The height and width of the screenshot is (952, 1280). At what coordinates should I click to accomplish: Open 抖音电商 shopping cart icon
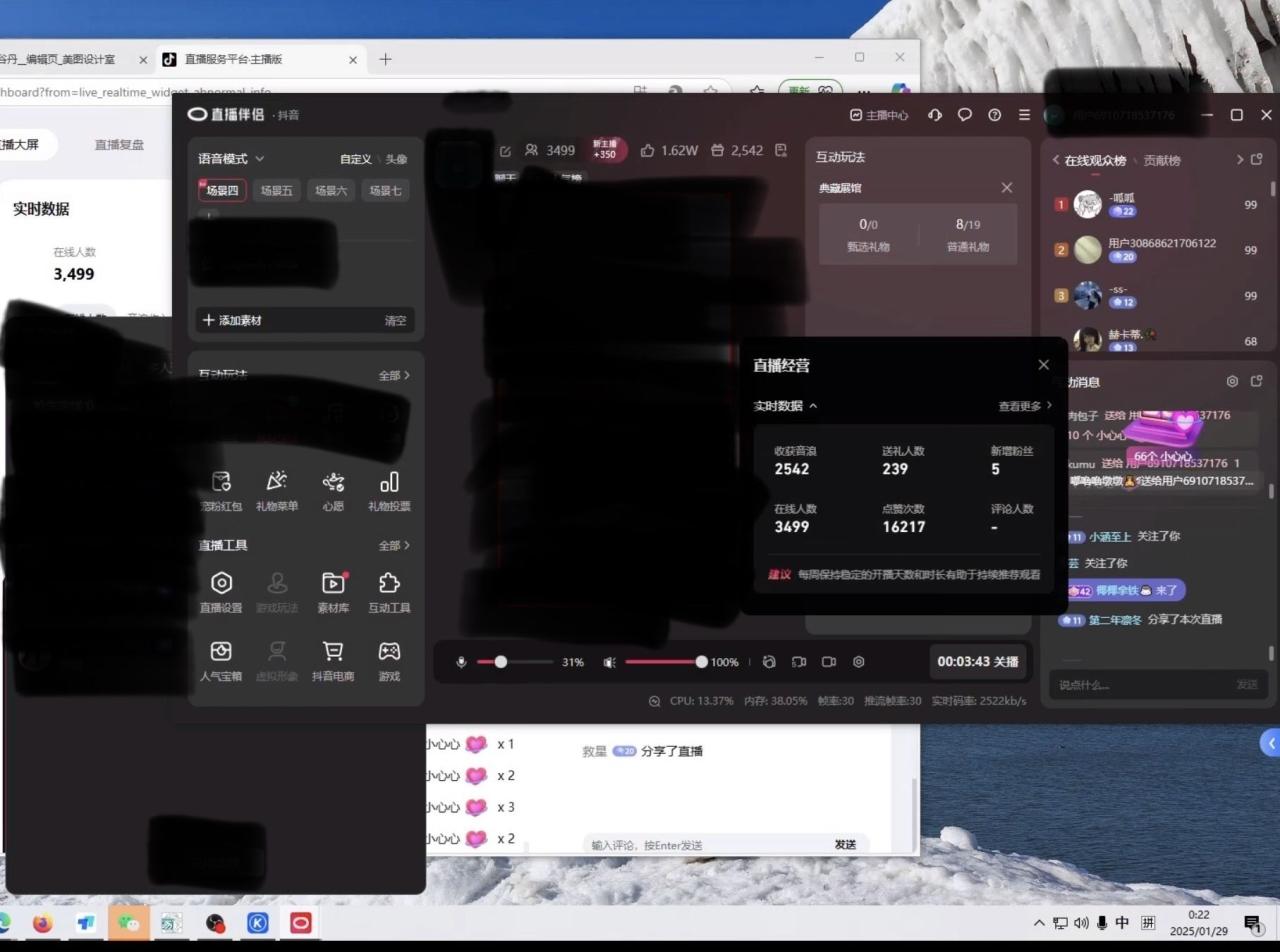pyautogui.click(x=333, y=652)
